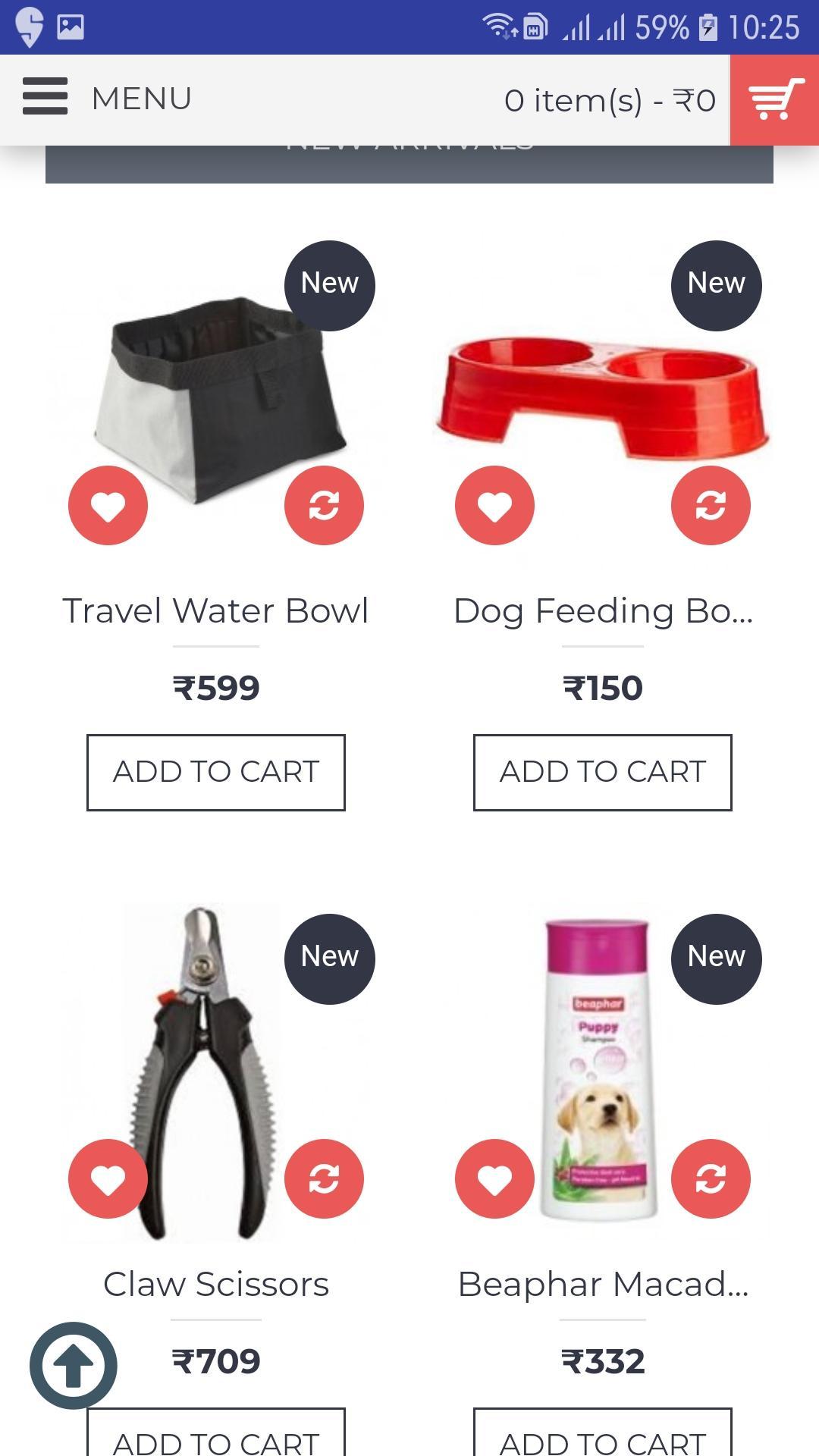Open Beaphar Macad... product title
819x1456 pixels.
pos(603,1284)
